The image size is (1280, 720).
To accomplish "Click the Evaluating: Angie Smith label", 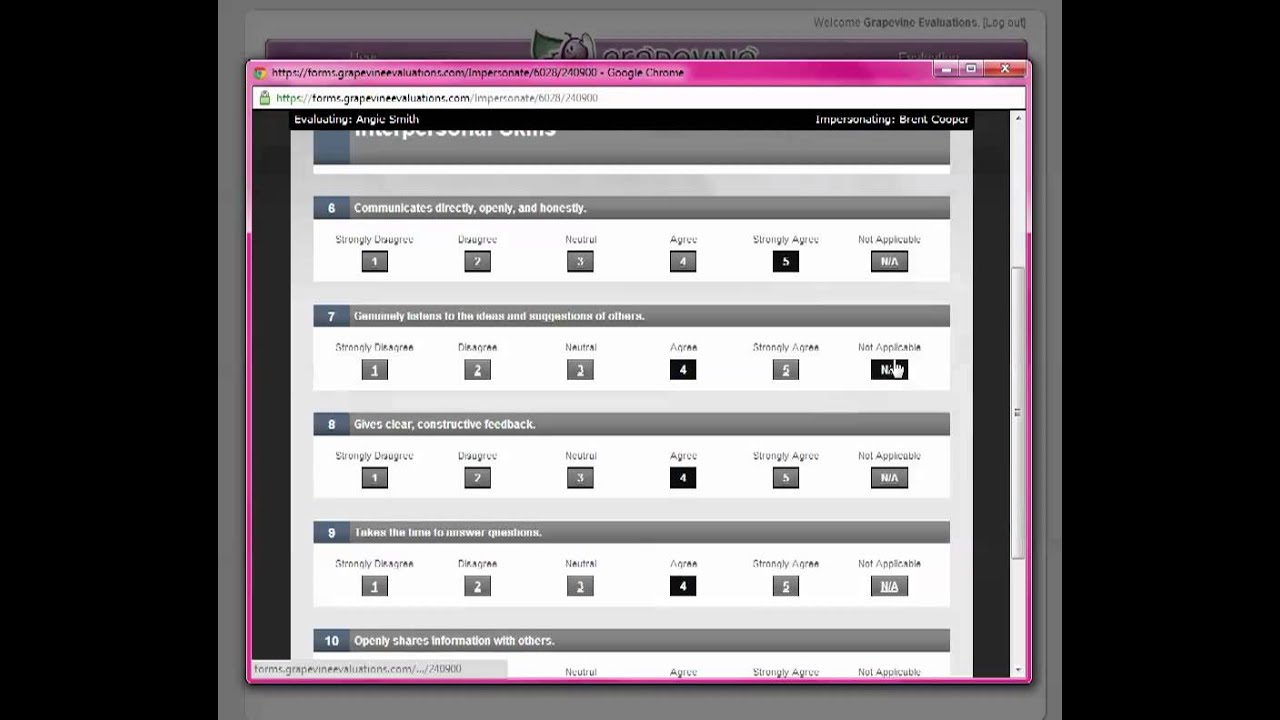I will tap(356, 119).
